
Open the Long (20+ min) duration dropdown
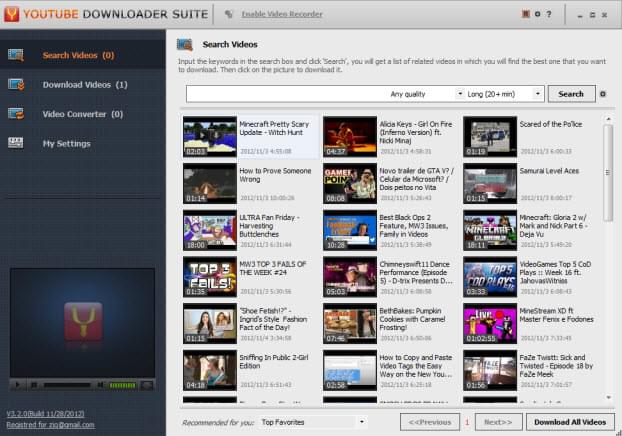click(504, 94)
